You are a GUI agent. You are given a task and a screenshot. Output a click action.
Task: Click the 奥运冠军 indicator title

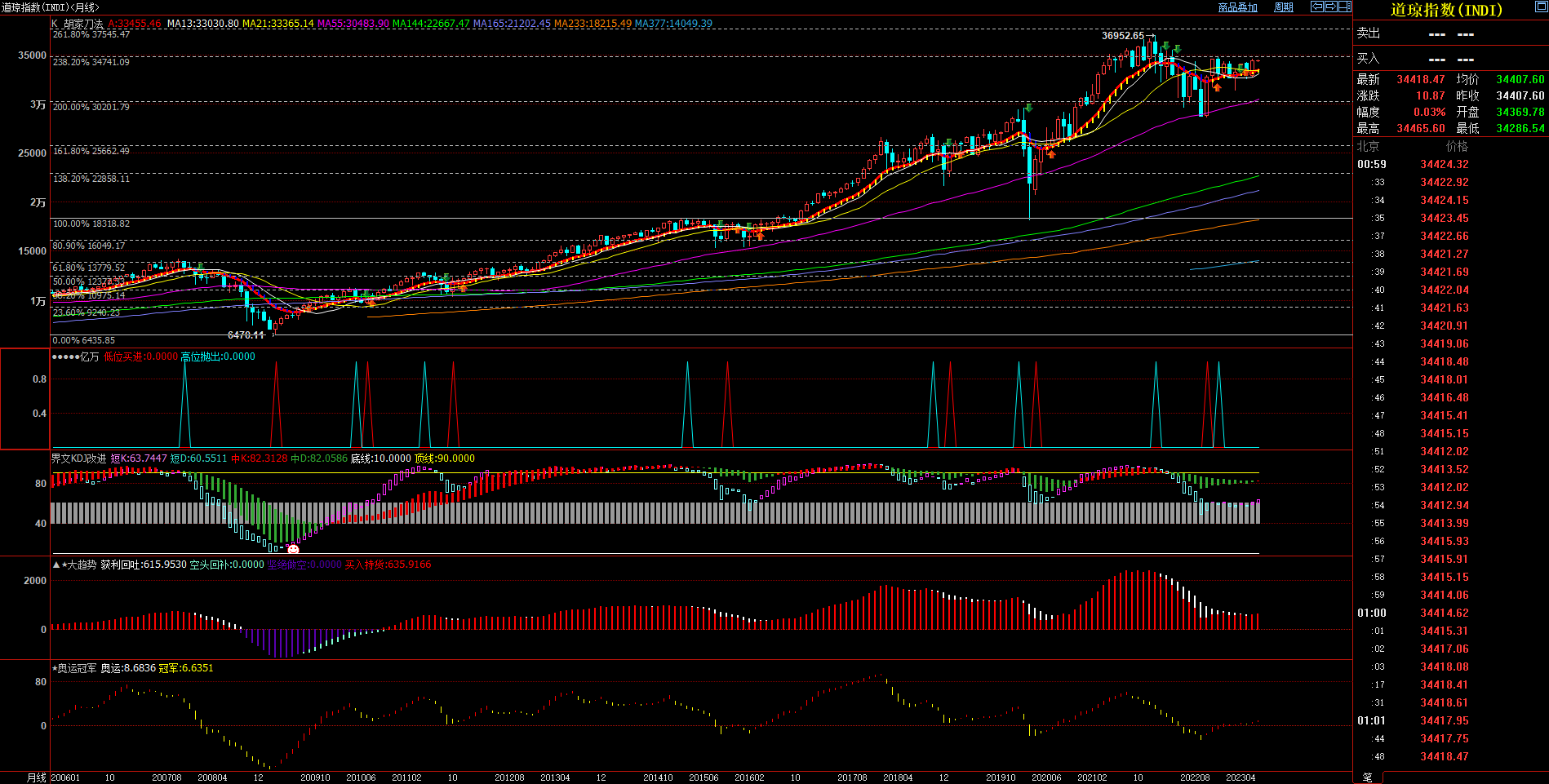point(77,668)
